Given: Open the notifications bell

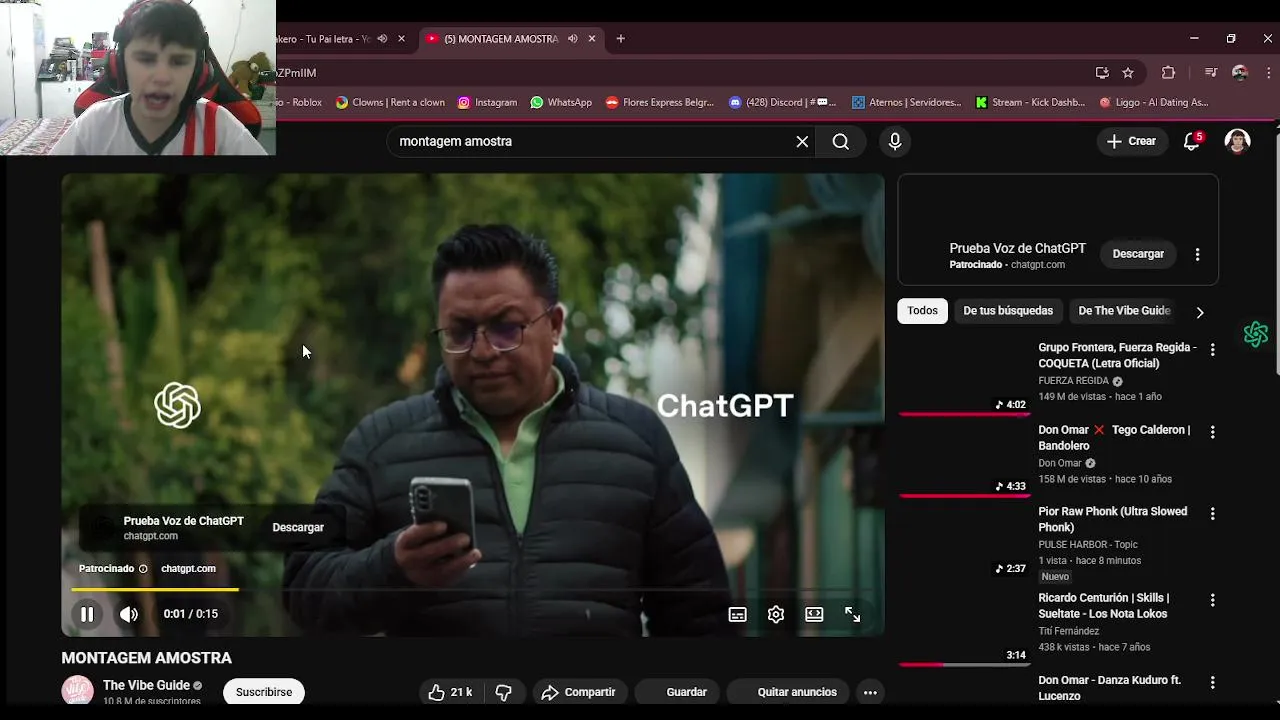Looking at the screenshot, I should coord(1191,141).
